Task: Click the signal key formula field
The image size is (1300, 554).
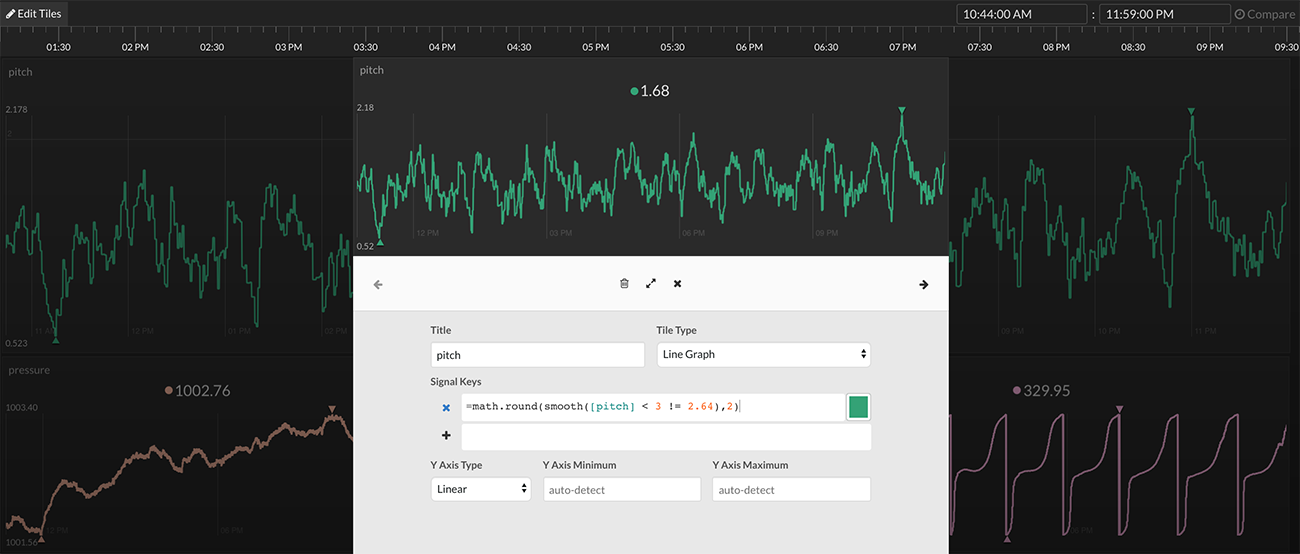Action: pos(650,406)
